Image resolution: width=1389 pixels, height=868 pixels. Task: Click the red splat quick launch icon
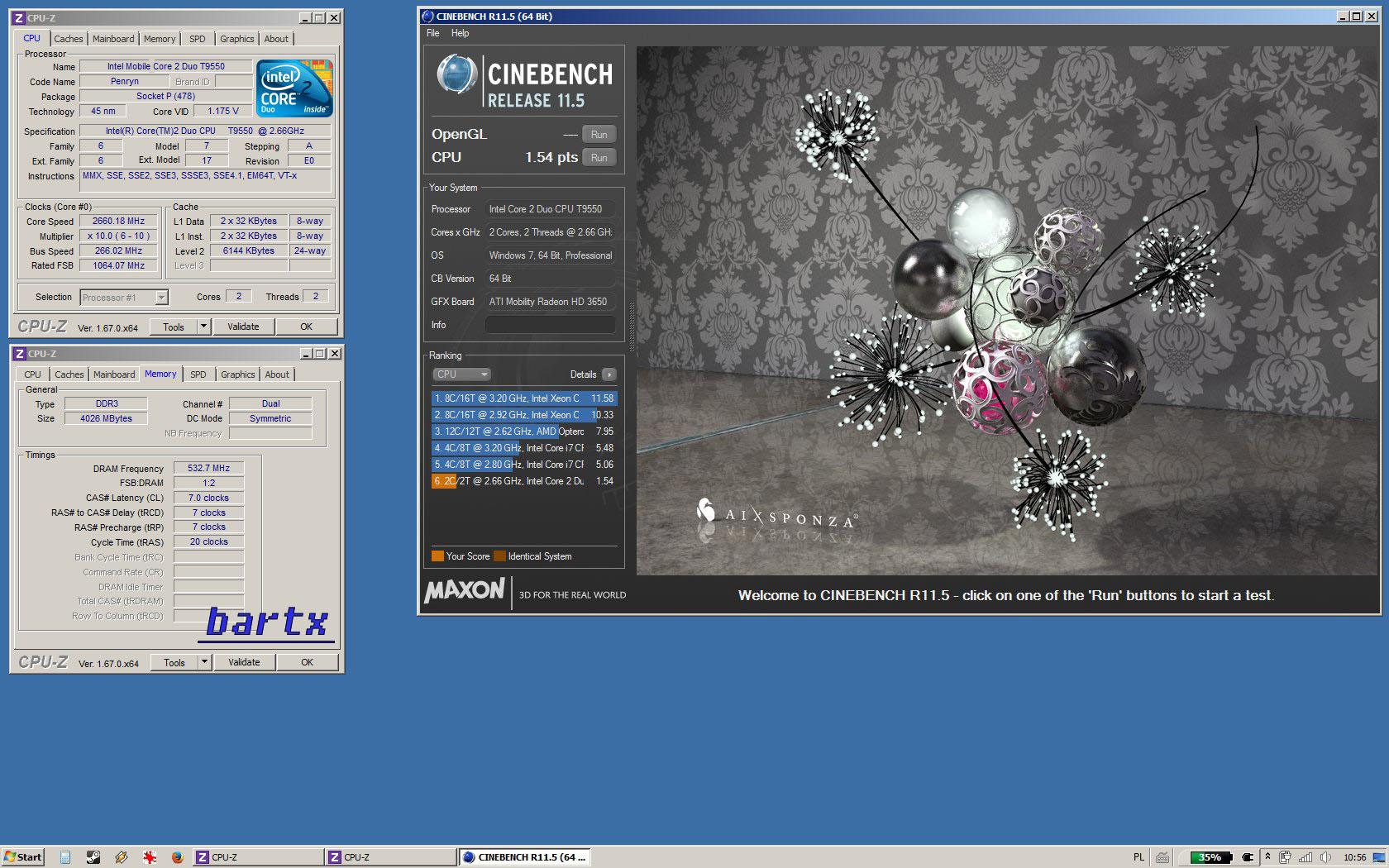[150, 857]
